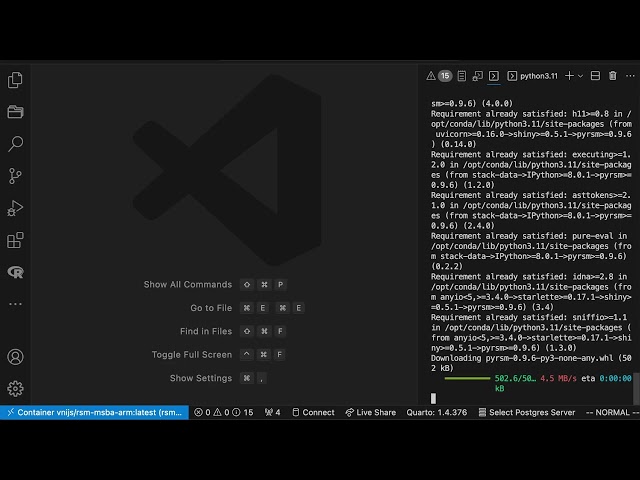Create a new terminal with plus icon
The image size is (640, 480).
point(569,76)
